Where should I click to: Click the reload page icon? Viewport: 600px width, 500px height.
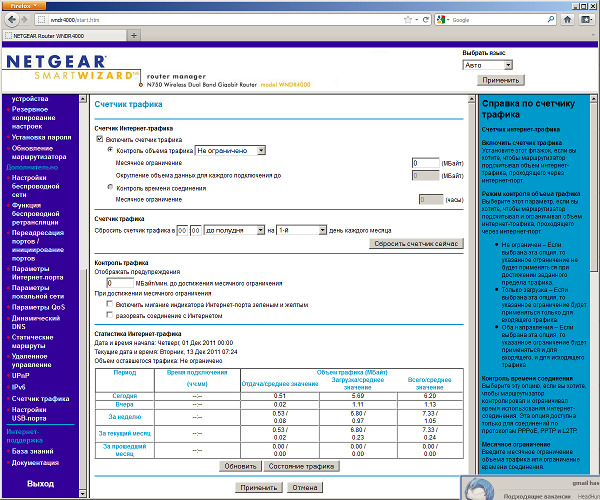[x=426, y=20]
